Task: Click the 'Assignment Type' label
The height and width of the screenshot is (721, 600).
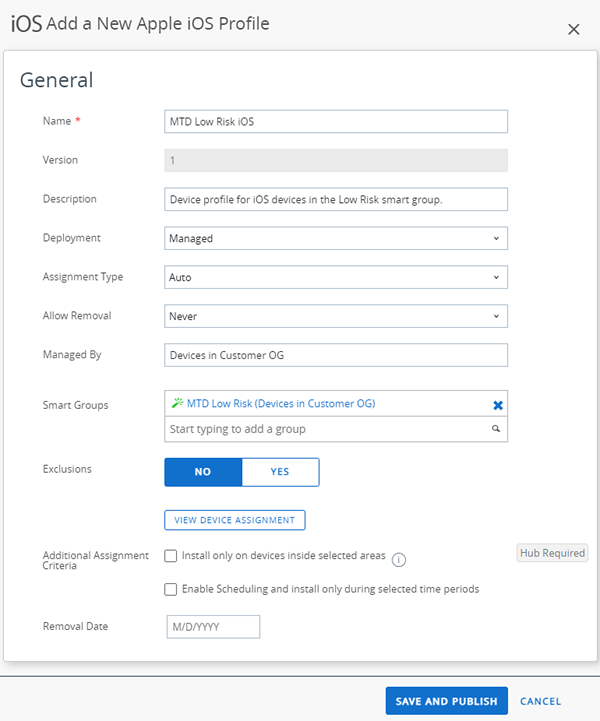Action: click(83, 277)
